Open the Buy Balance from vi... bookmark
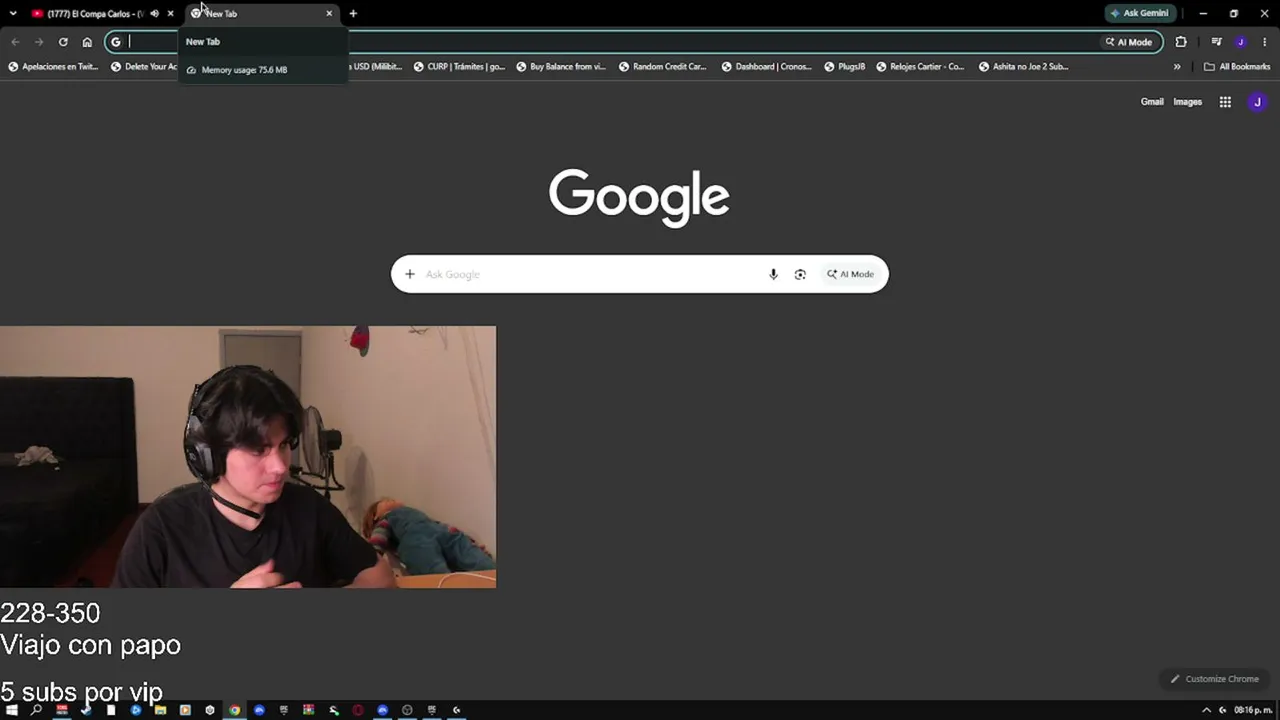1280x720 pixels. (561, 67)
